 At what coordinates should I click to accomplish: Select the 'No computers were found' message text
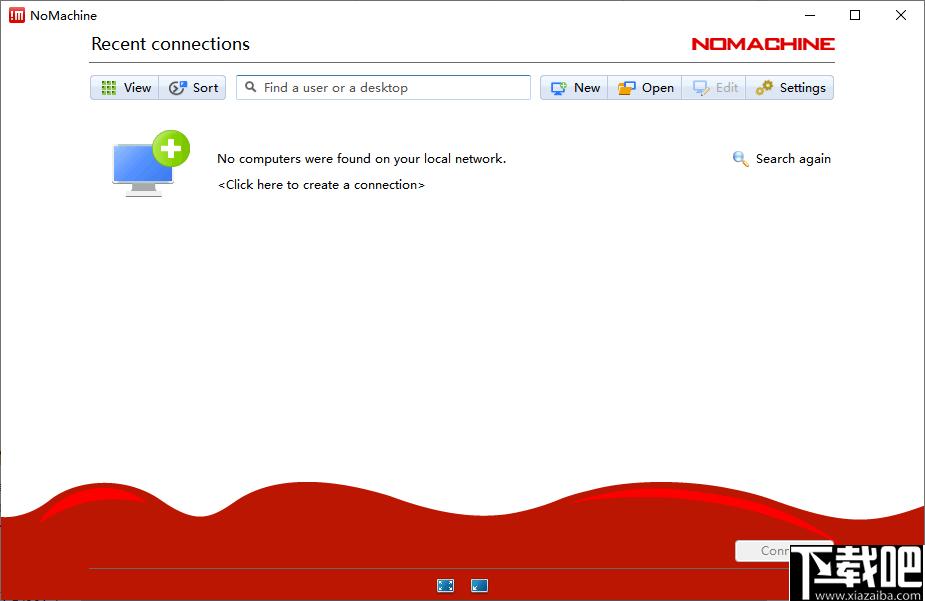[x=362, y=159]
